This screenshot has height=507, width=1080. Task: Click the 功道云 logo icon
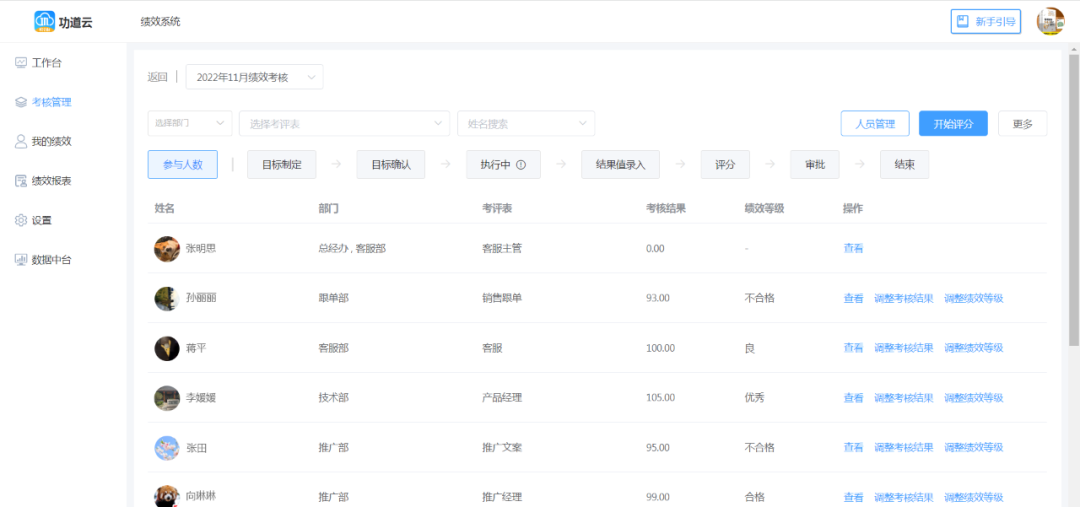click(45, 21)
